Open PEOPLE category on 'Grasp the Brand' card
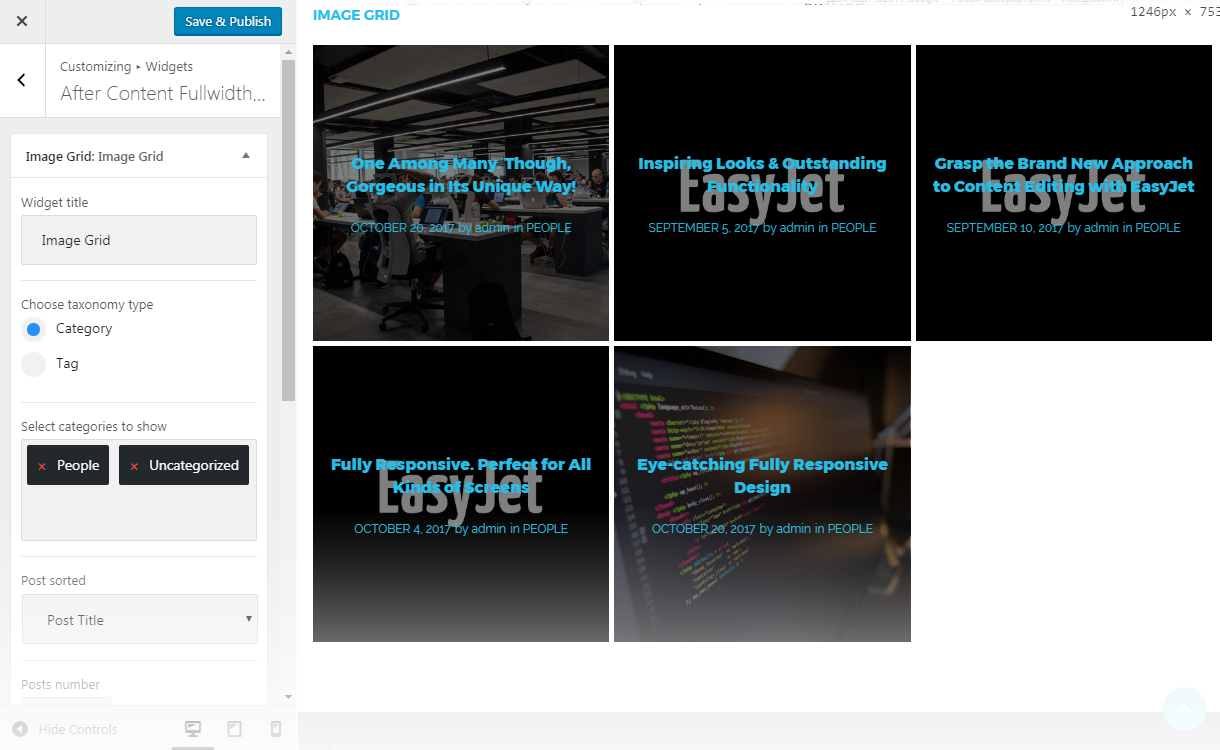Screen dimensions: 1220x750 pos(1158,228)
